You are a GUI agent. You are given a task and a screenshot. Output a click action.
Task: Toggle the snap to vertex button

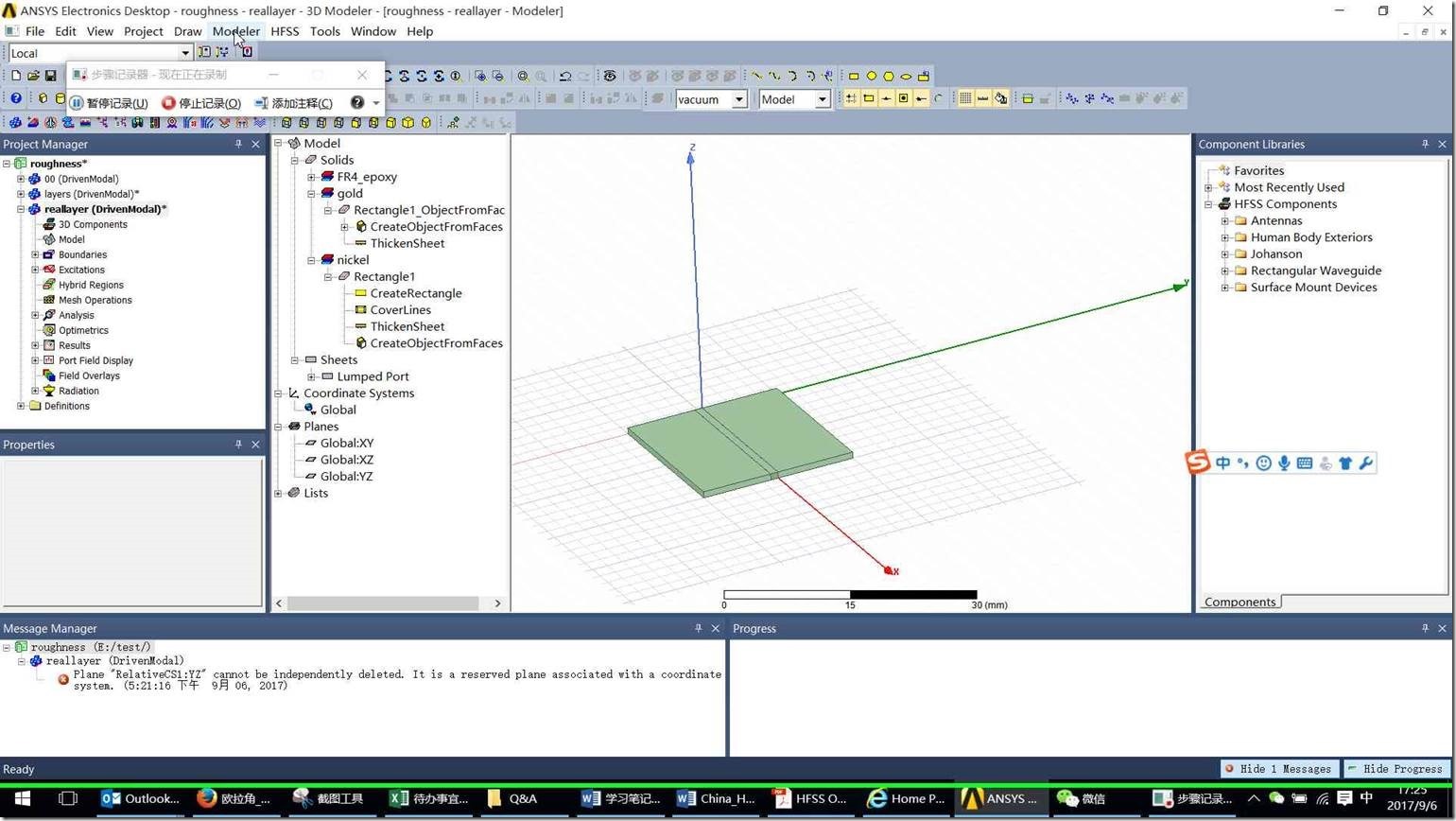coord(869,98)
